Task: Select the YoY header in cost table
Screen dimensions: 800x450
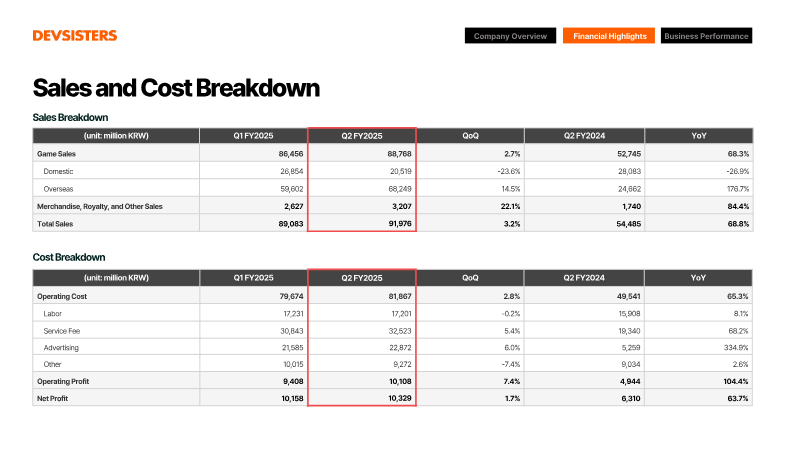Action: [x=698, y=278]
